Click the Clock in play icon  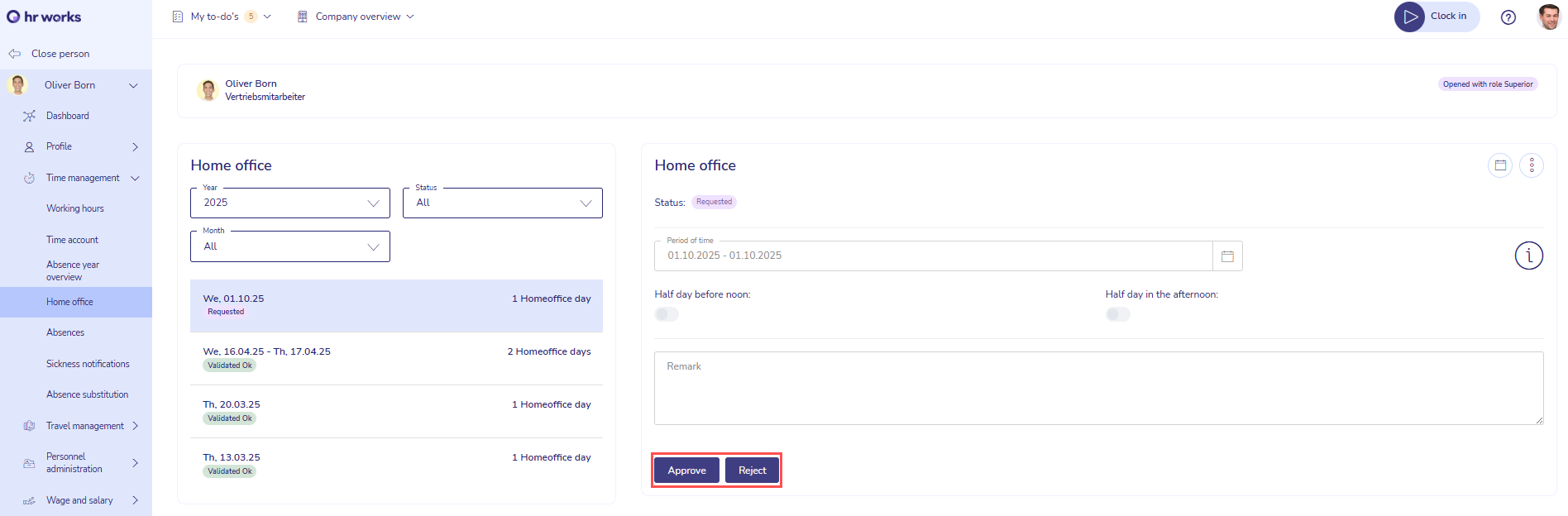[x=1410, y=17]
